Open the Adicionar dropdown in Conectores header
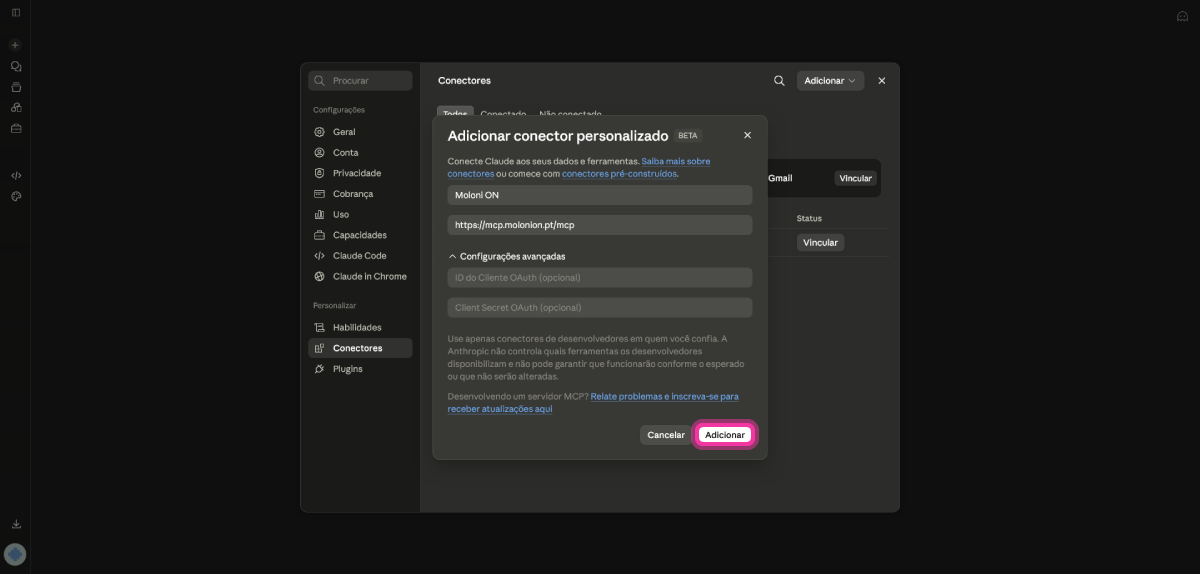Screen dimensions: 1200x574 click(x=830, y=81)
